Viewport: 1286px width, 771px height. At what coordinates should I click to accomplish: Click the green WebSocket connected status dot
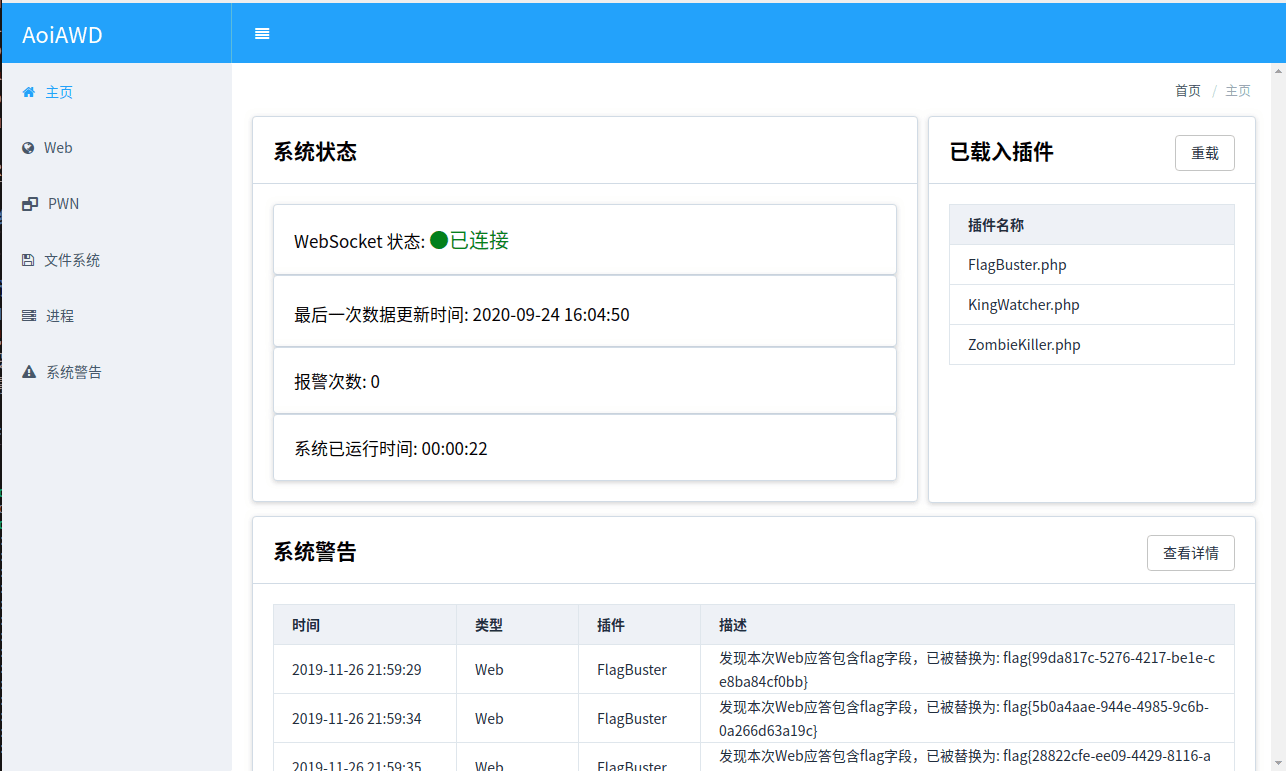tap(439, 240)
